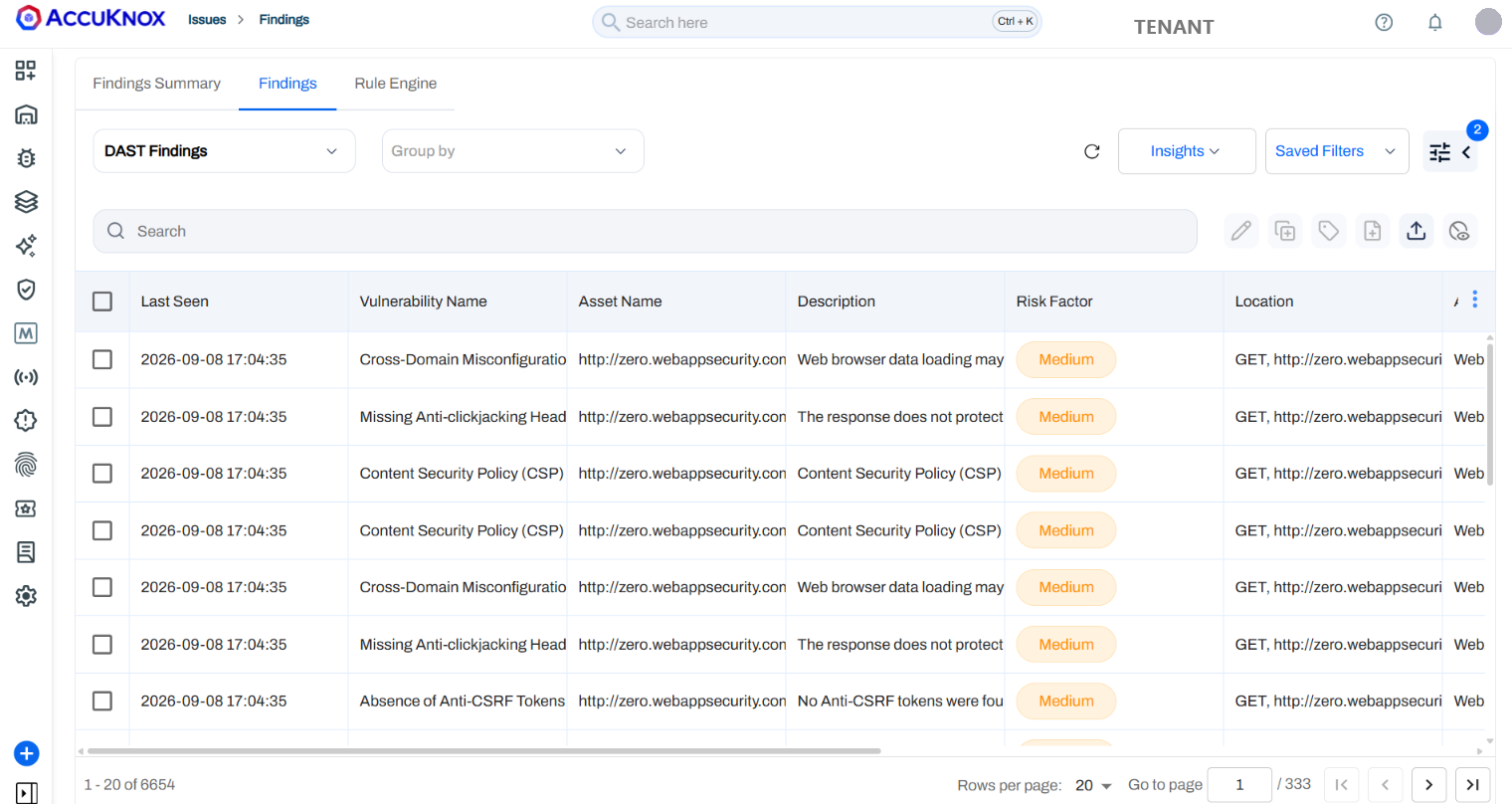The width and height of the screenshot is (1512, 804).
Task: Click the add document icon in the toolbar
Action: 1373,231
